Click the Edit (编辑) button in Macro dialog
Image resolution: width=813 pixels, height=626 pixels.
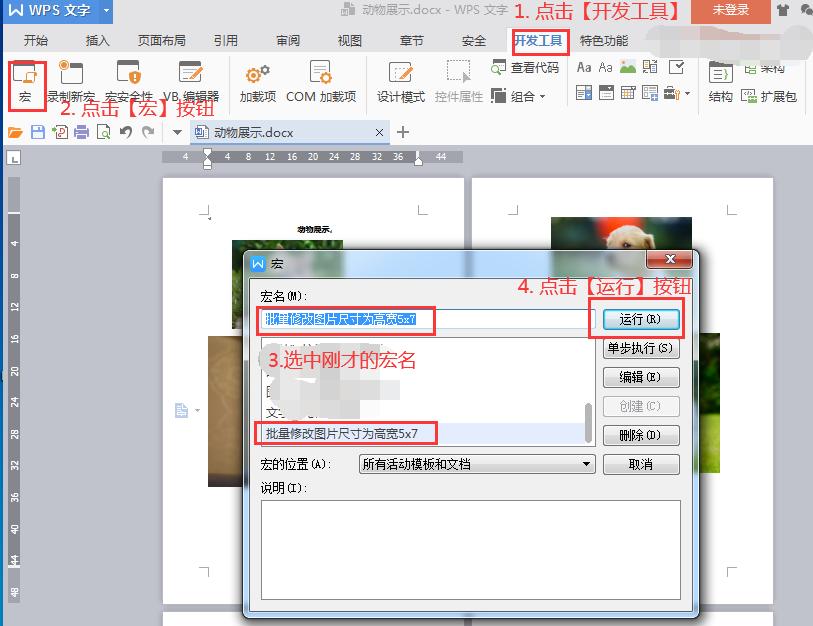pyautogui.click(x=641, y=377)
